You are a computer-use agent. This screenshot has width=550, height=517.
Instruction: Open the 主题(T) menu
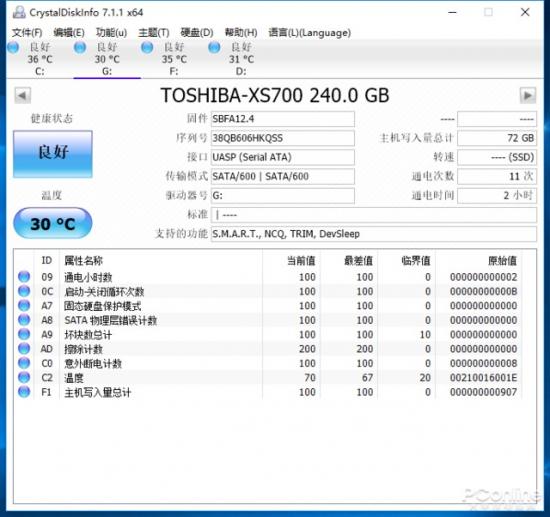[154, 33]
